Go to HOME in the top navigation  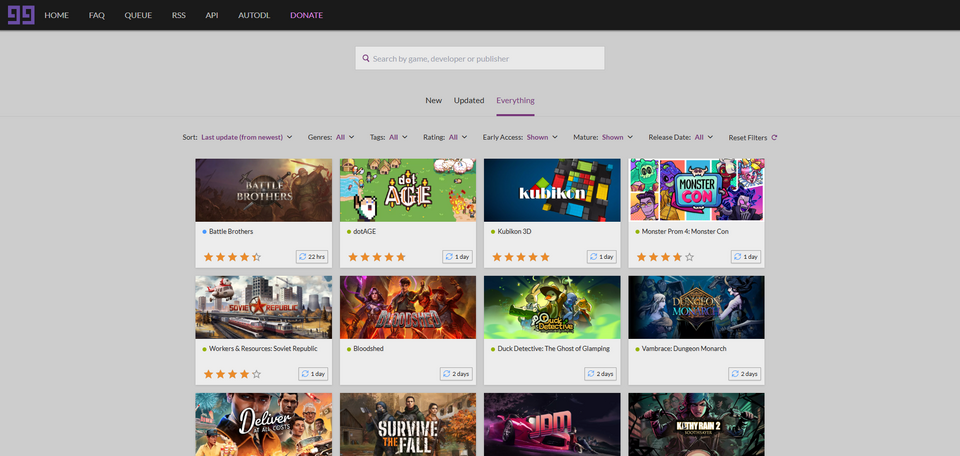tap(56, 15)
